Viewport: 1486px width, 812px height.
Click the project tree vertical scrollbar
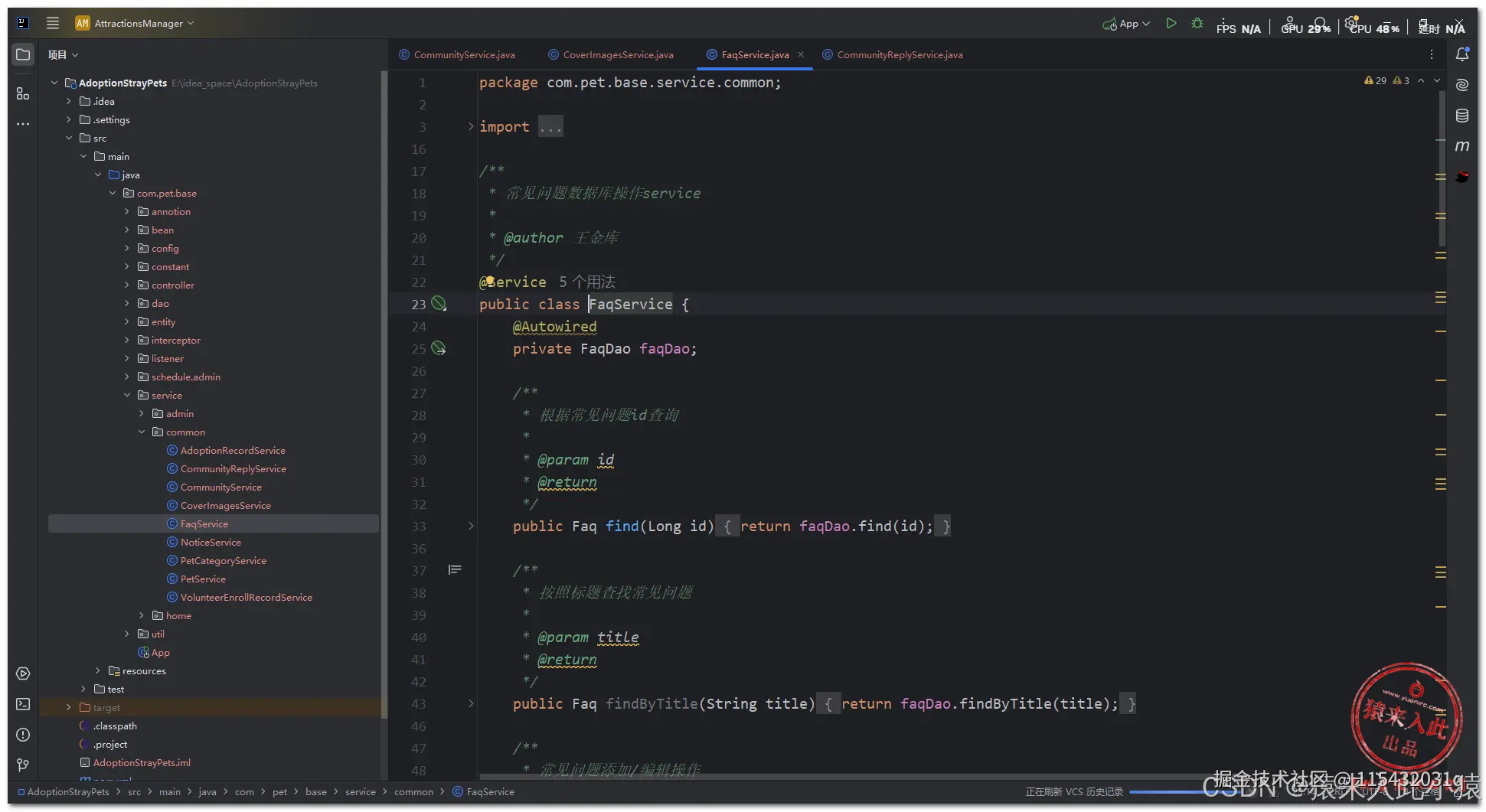(x=384, y=394)
